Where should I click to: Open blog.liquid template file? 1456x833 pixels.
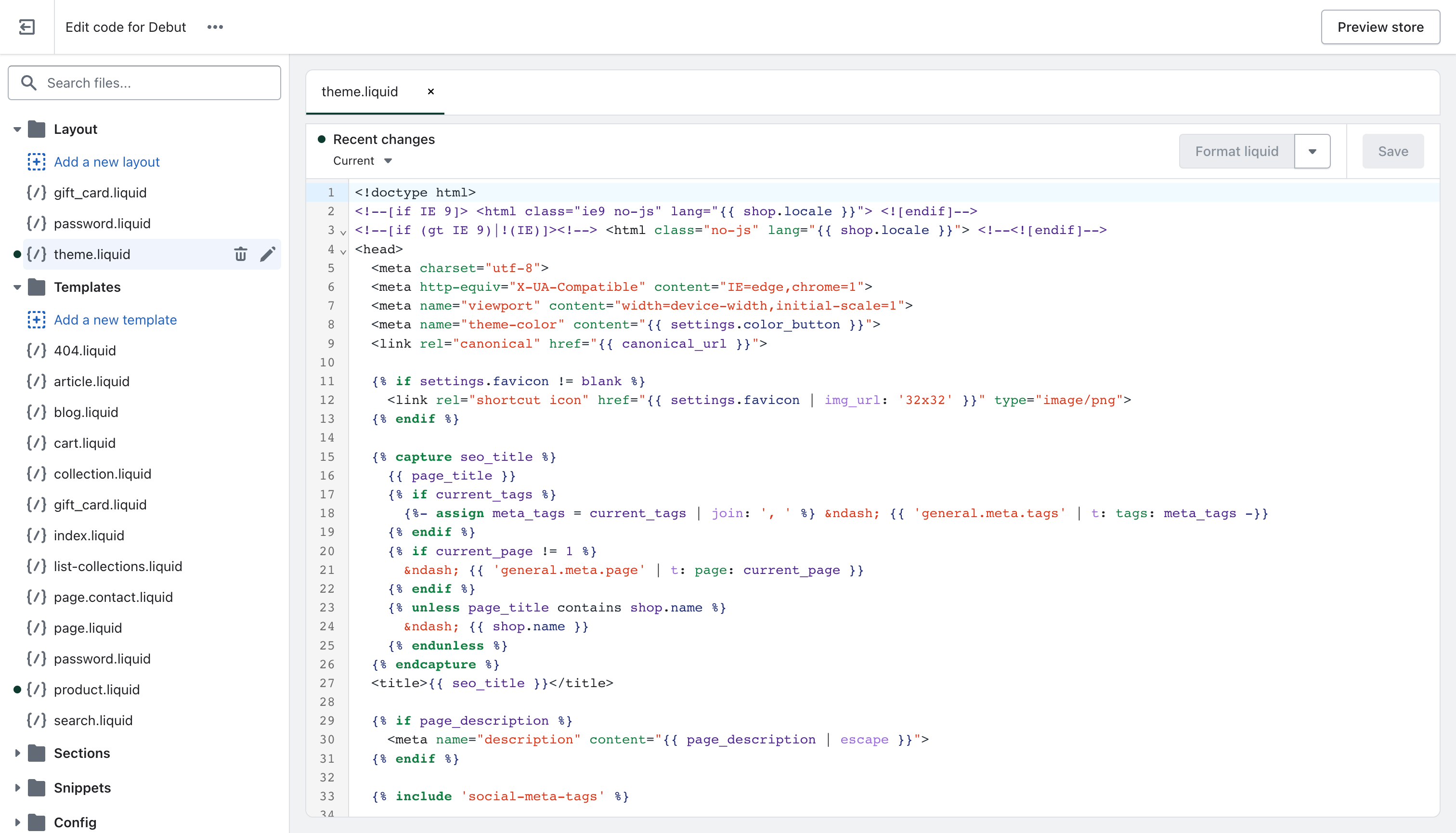(86, 413)
